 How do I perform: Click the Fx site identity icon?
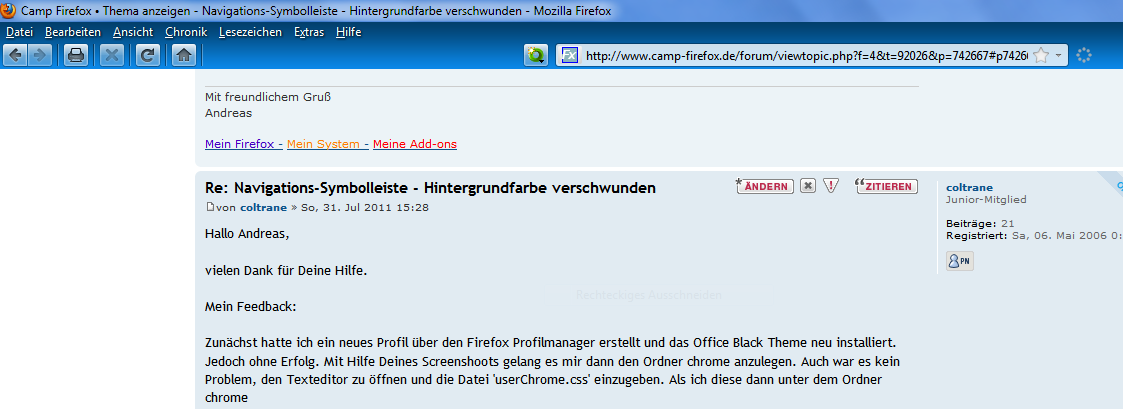coord(570,55)
